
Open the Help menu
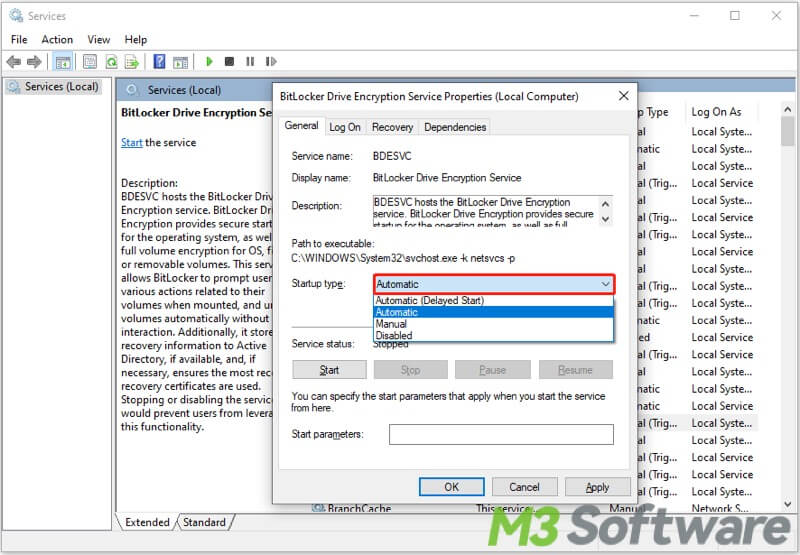coord(136,39)
